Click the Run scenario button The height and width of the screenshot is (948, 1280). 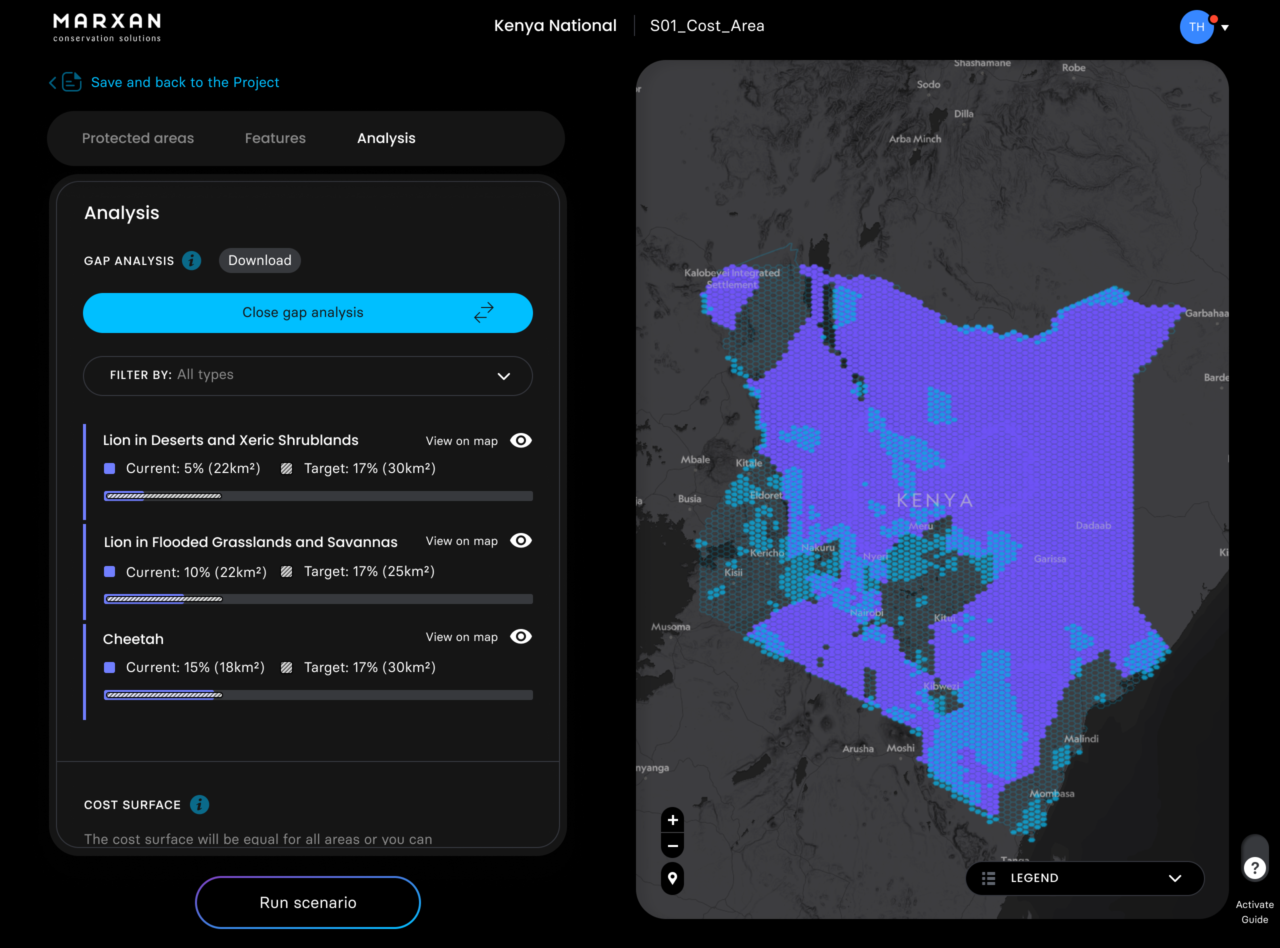tap(308, 903)
